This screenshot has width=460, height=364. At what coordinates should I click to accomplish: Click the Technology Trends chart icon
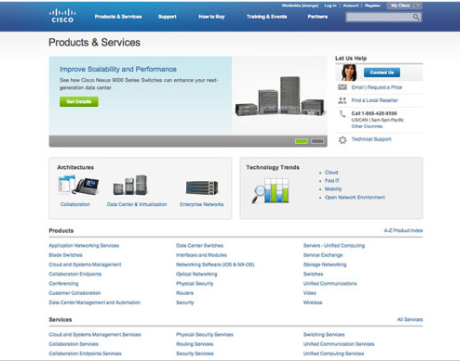click(270, 190)
